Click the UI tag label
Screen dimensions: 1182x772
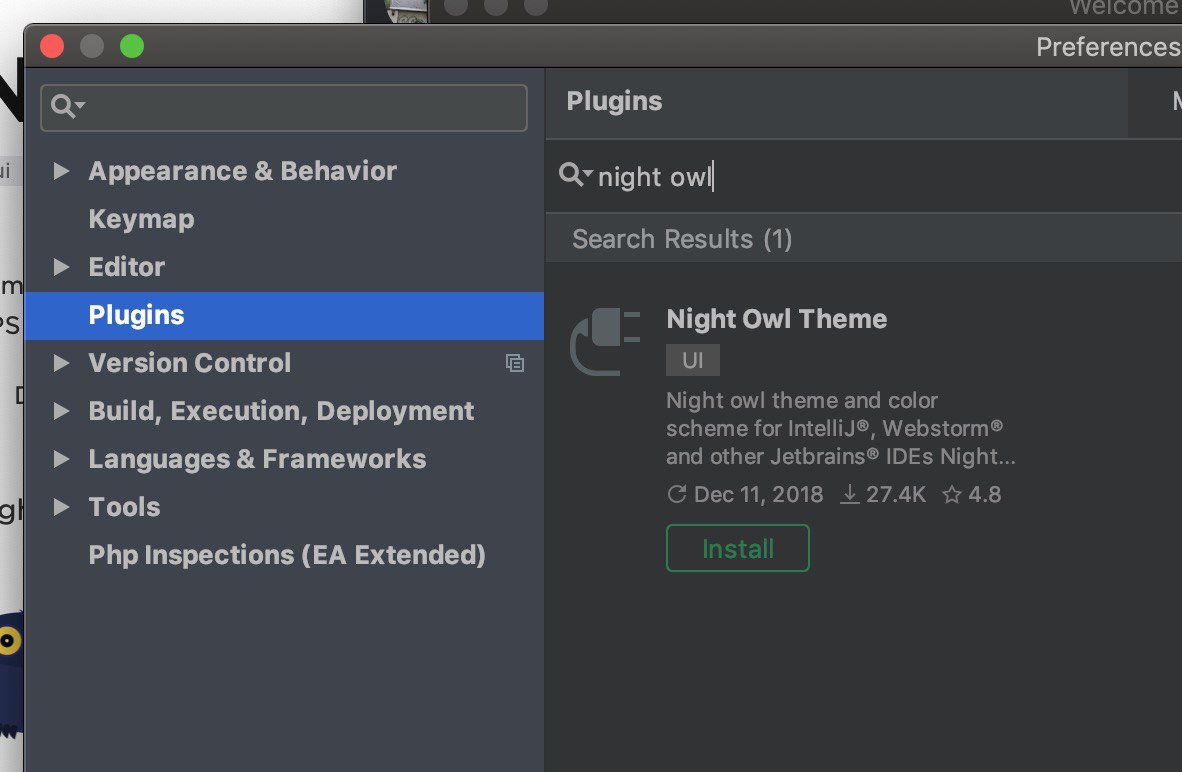pos(693,360)
